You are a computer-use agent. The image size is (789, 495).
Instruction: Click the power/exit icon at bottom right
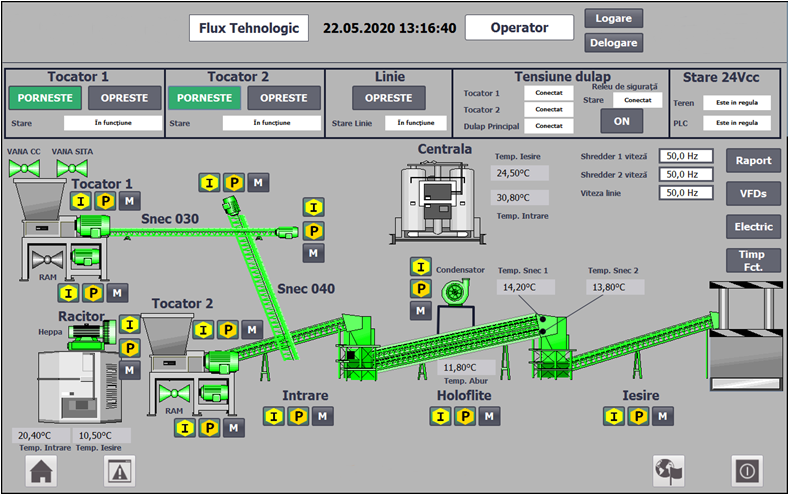pos(746,470)
